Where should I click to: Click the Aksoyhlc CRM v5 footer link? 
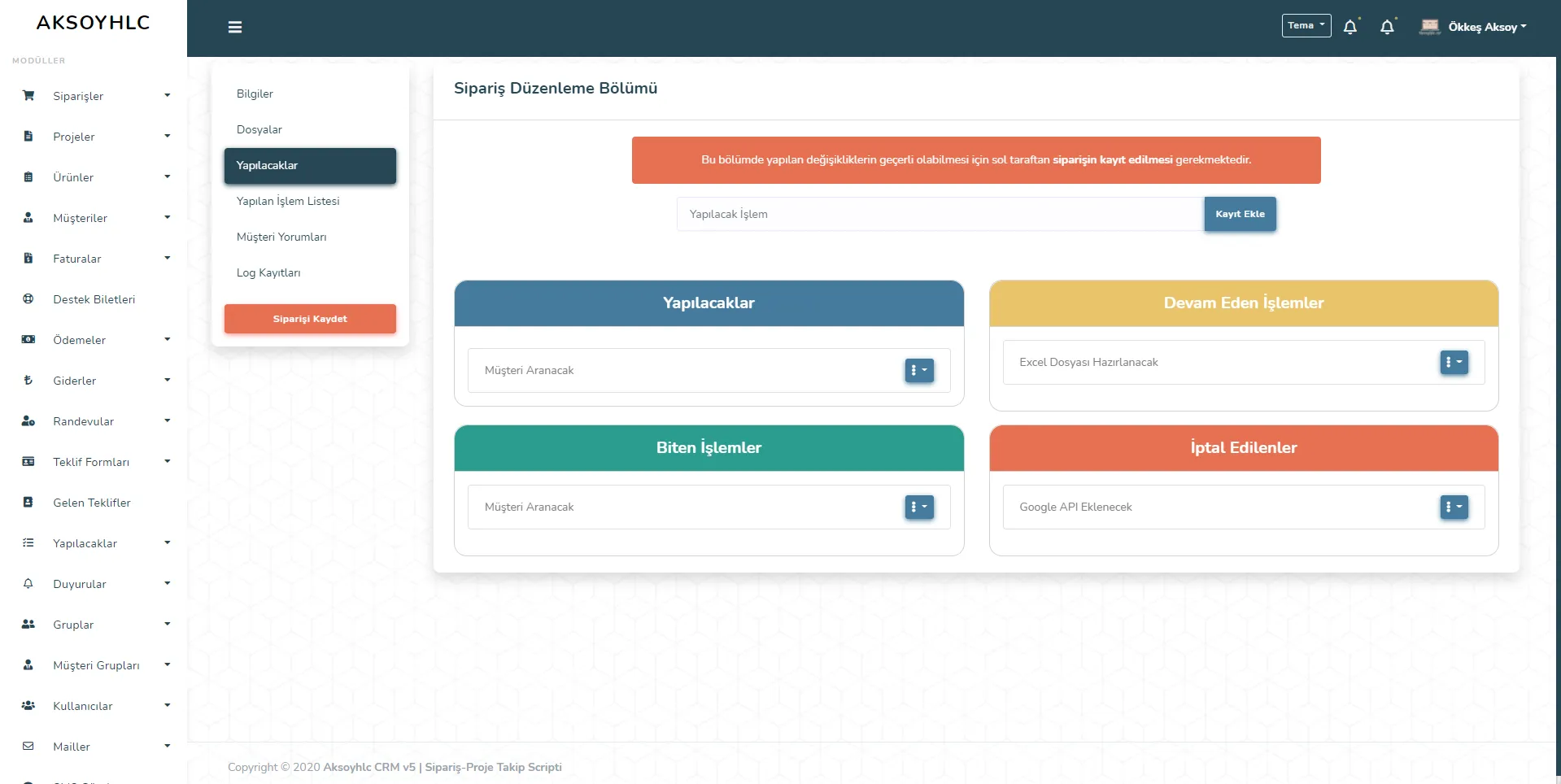[x=369, y=767]
